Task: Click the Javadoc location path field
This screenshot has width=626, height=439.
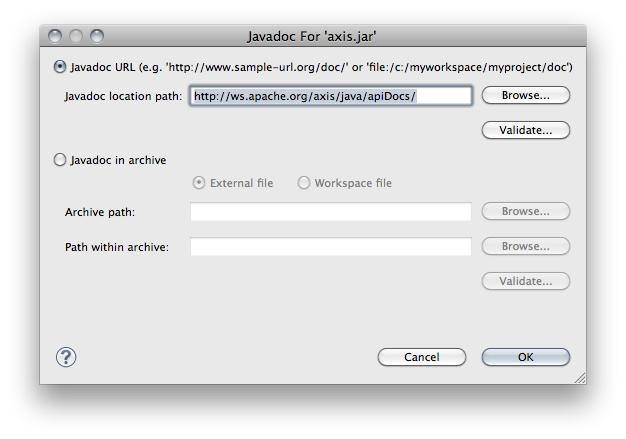Action: pyautogui.click(x=331, y=96)
